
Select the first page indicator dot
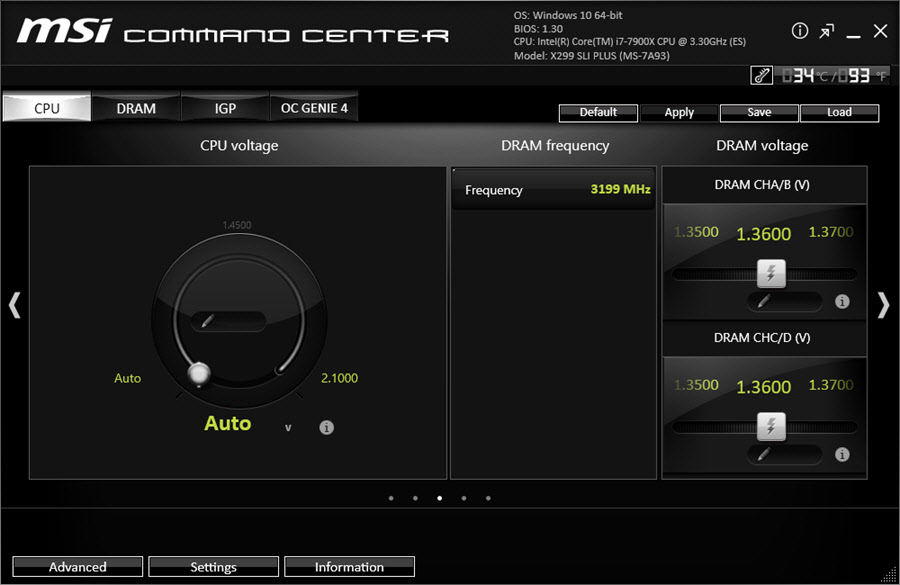[390, 497]
